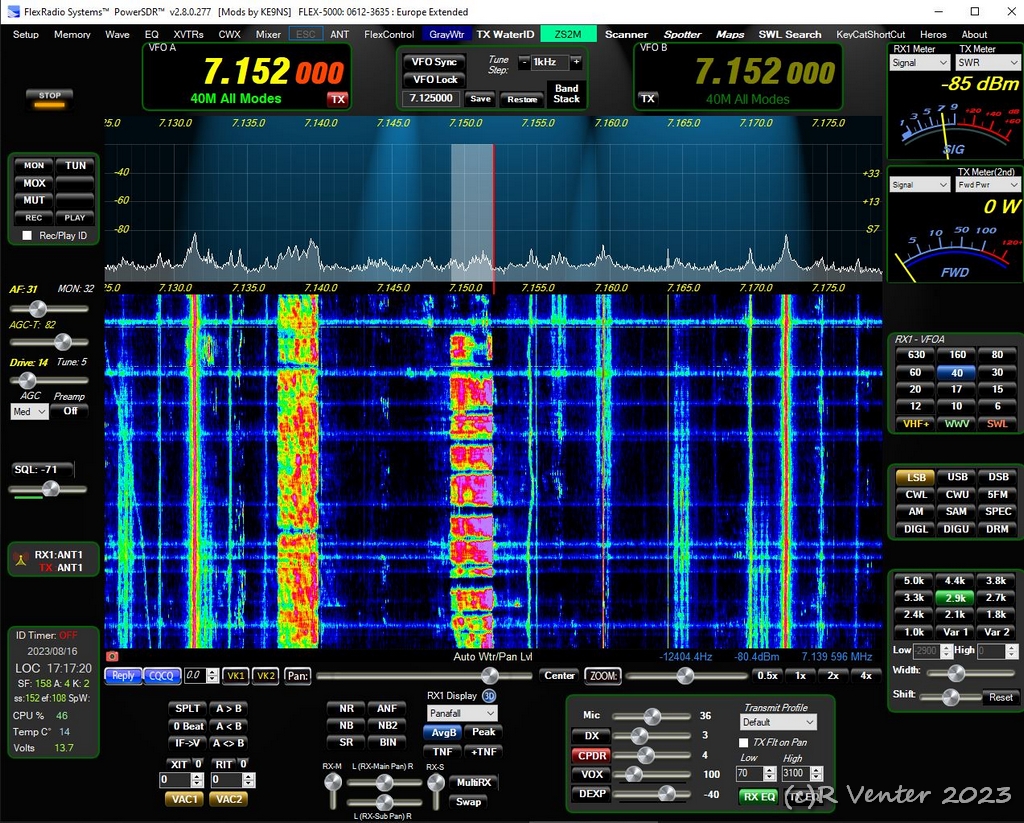
Task: Open the RX1 Display Panafall dropdown
Action: point(461,713)
